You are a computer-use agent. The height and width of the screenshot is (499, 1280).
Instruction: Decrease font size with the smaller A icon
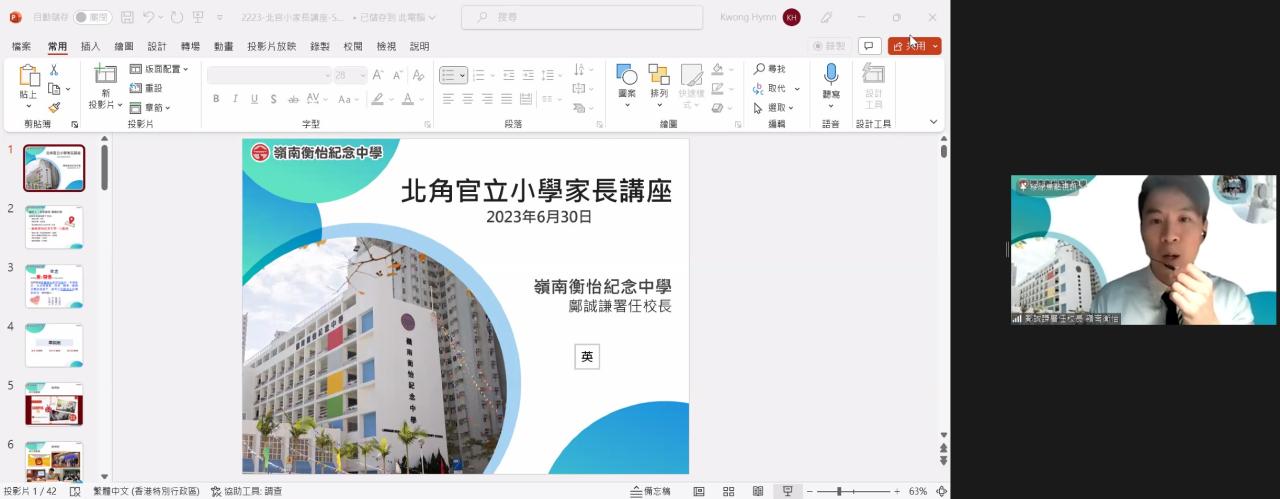click(x=397, y=75)
